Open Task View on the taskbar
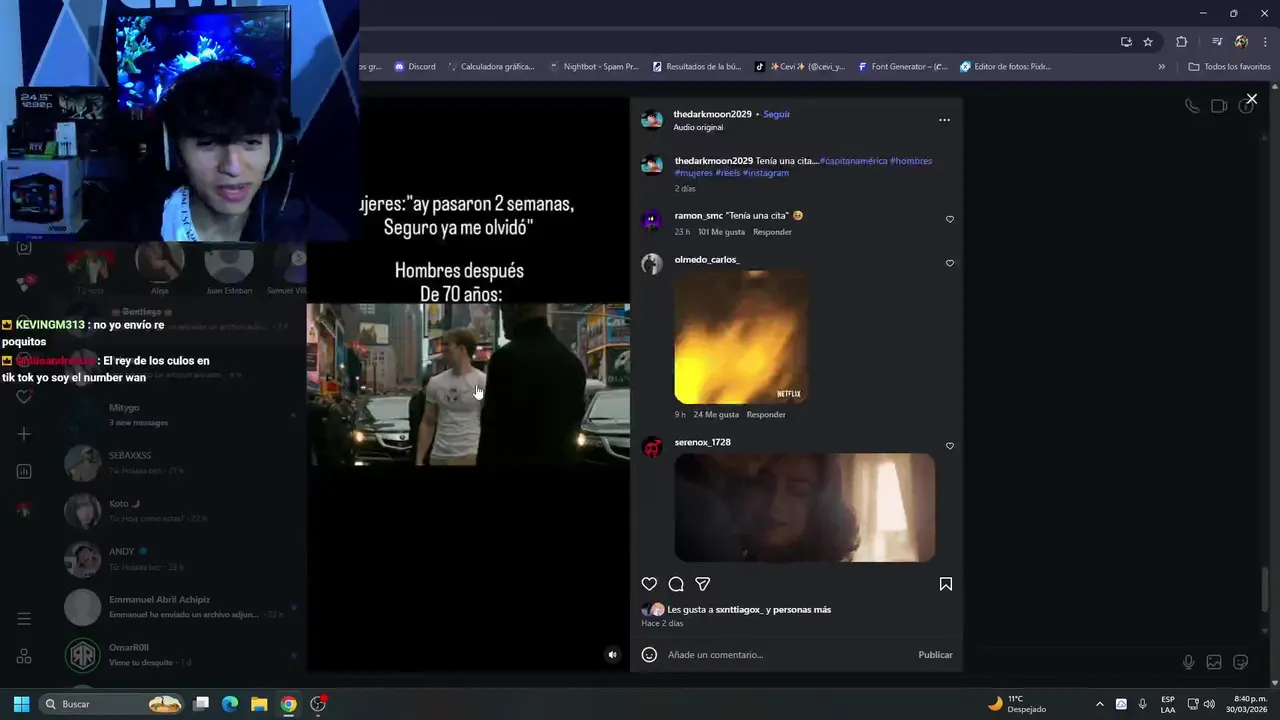The image size is (1280, 720). [x=201, y=704]
